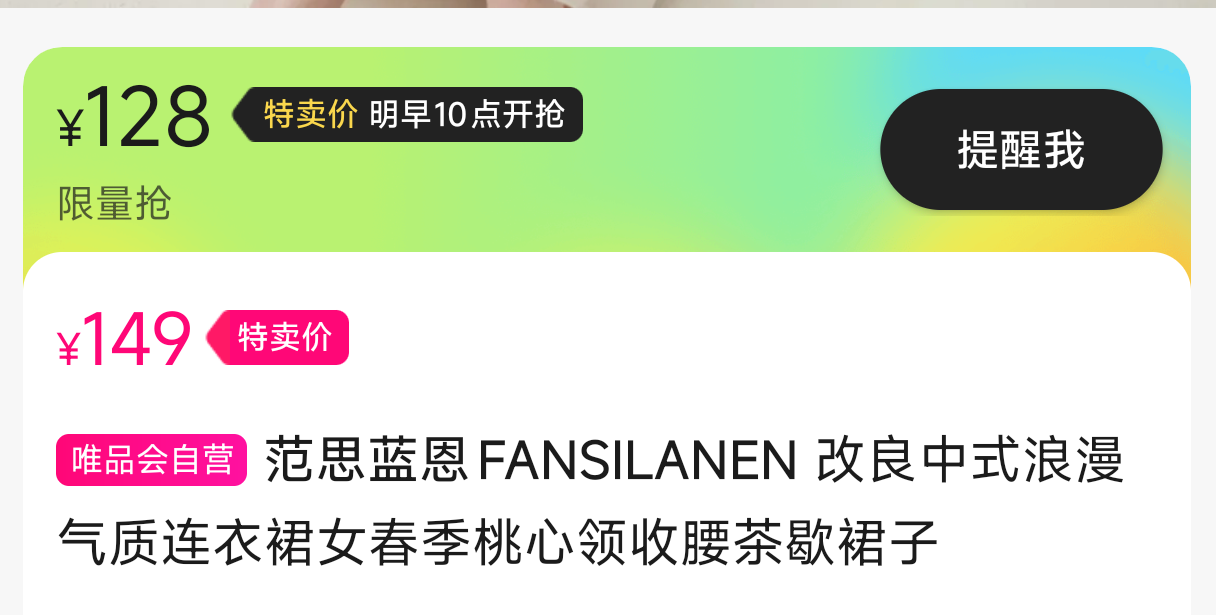The image size is (1216, 615).
Task: Tap the green gradient presale banner
Action: (x=607, y=150)
